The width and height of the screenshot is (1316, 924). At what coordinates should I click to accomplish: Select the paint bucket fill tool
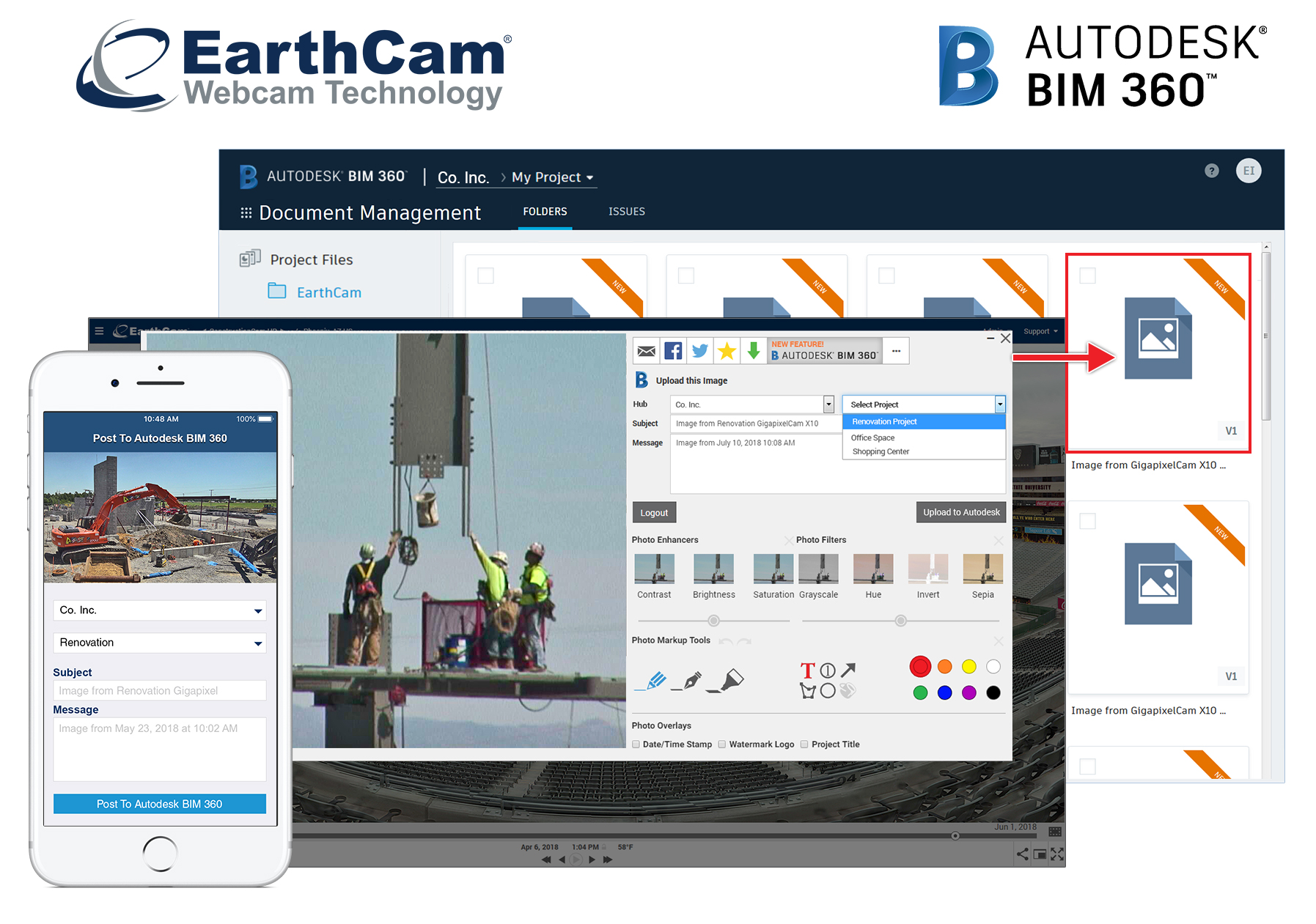coord(848,690)
